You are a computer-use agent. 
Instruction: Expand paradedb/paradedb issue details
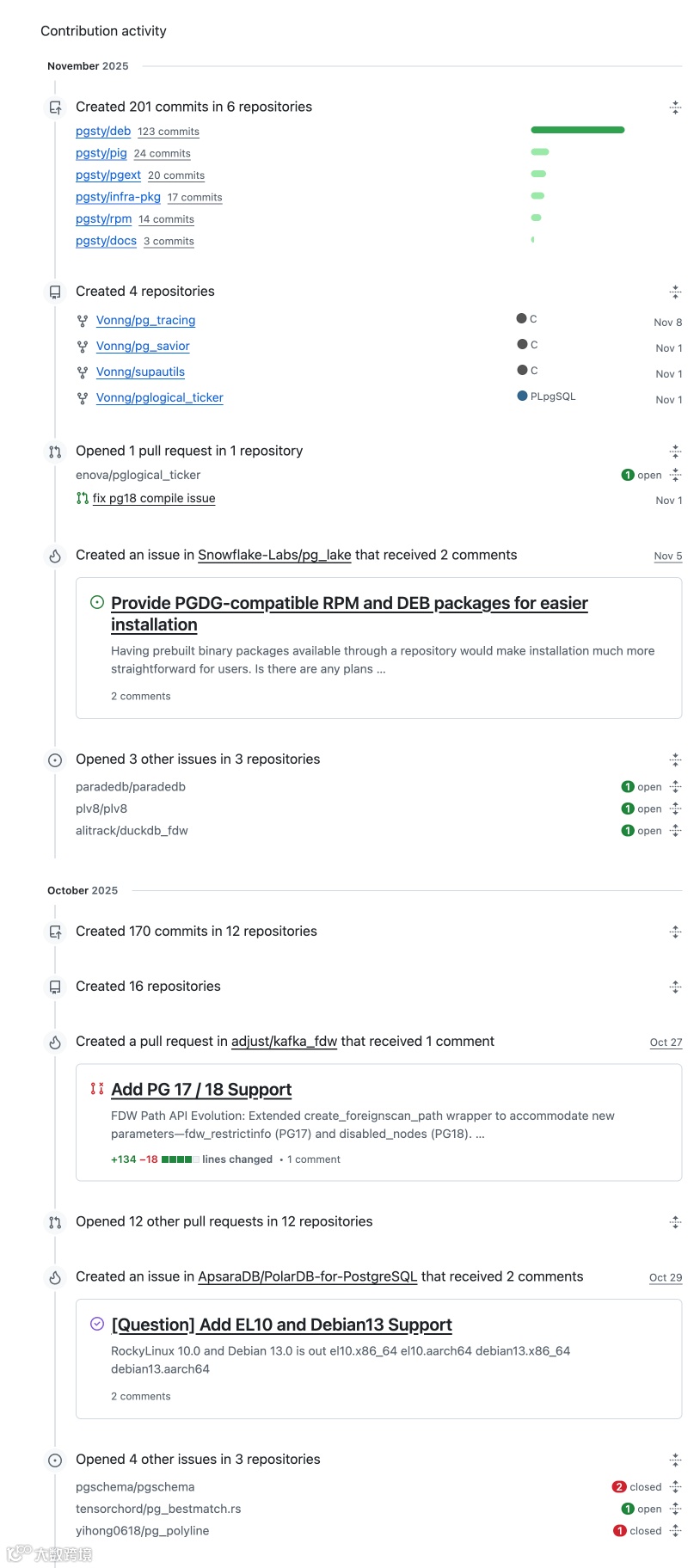click(675, 786)
